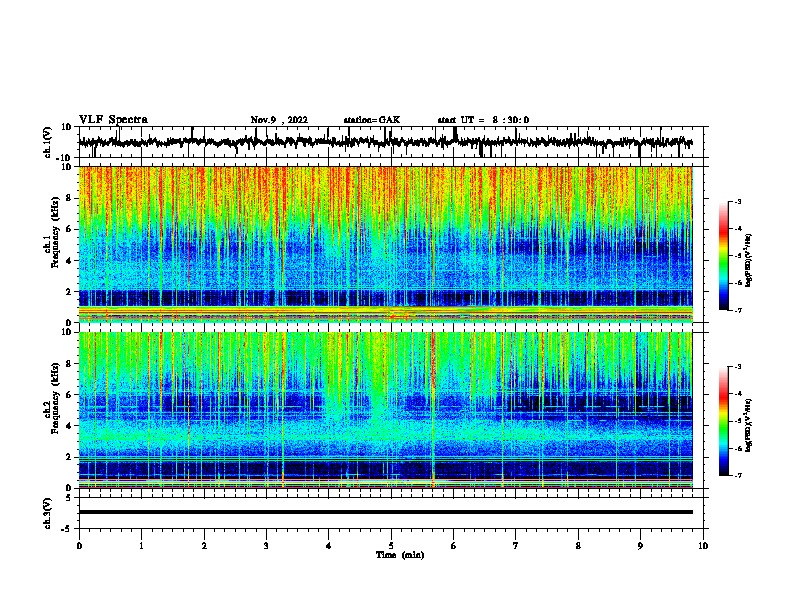This screenshot has width=792, height=612.
Task: Click the "-10" tick on the ch.1(V) axis
Action: pyautogui.click(x=65, y=158)
